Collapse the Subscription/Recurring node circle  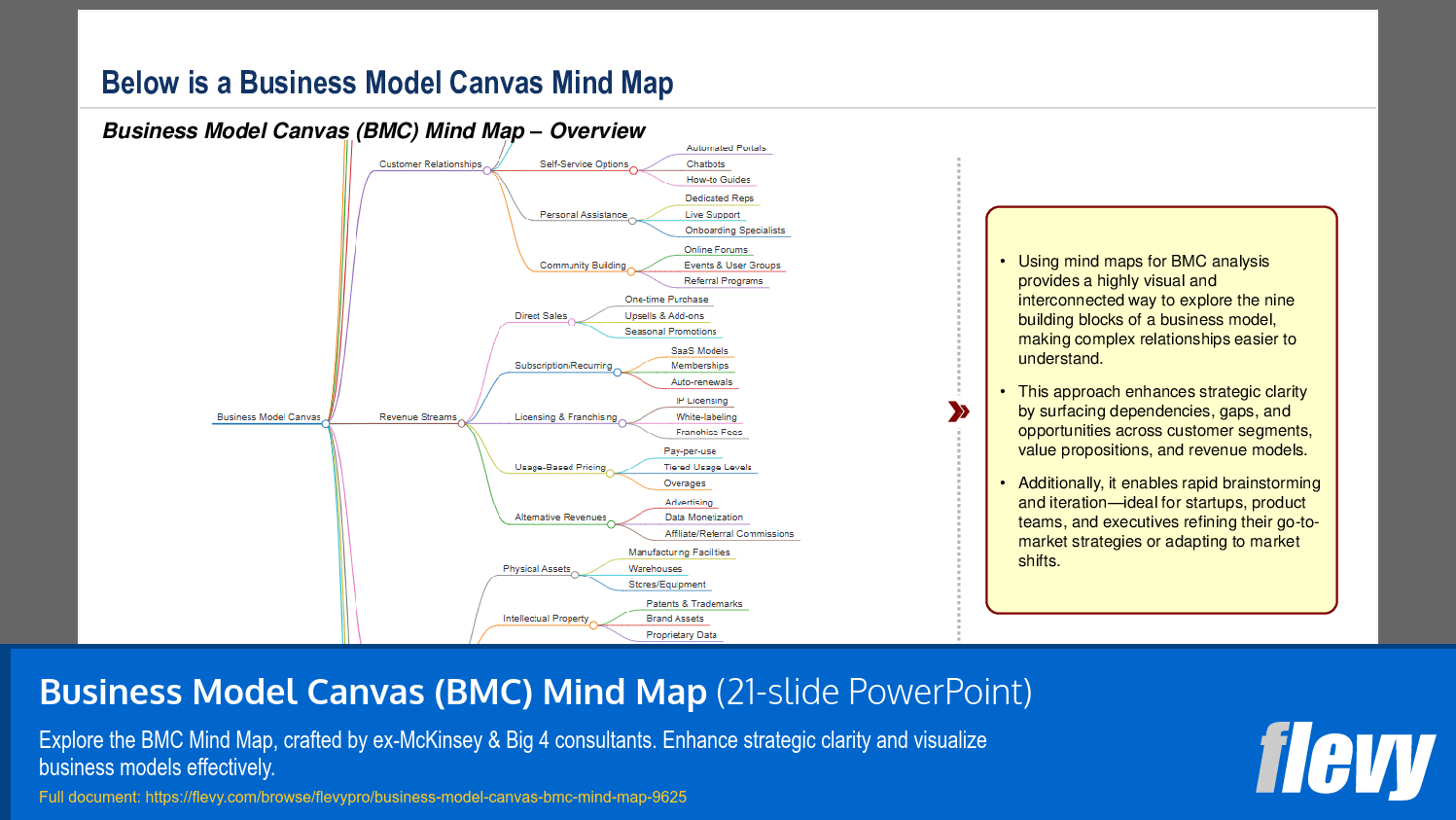618,373
